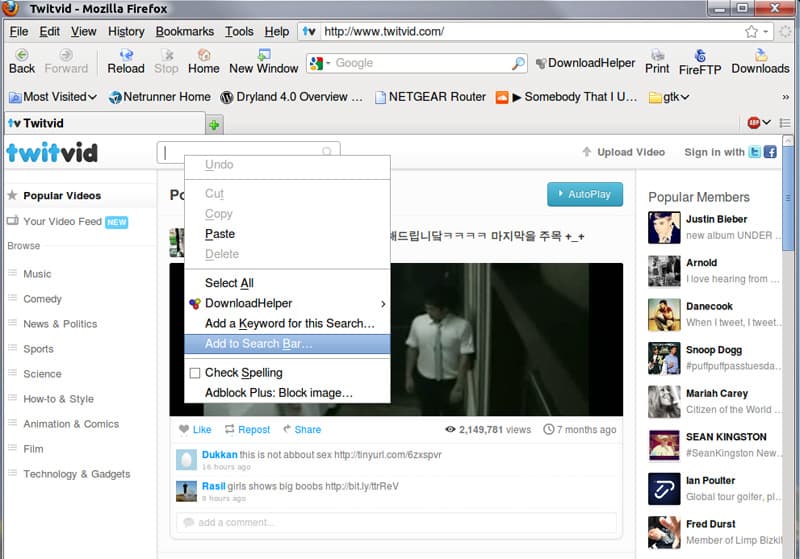The height and width of the screenshot is (559, 800).
Task: Select Add to Search Bar entry
Action: tap(287, 344)
